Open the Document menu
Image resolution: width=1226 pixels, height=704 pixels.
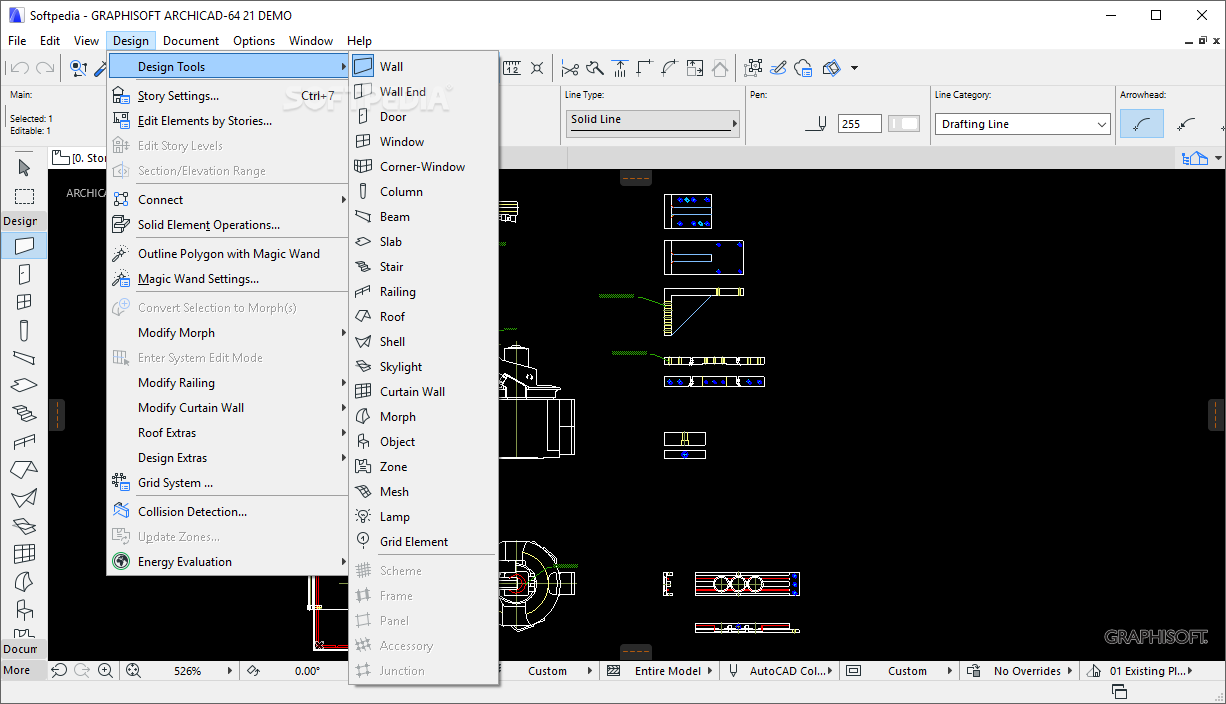pyautogui.click(x=191, y=41)
